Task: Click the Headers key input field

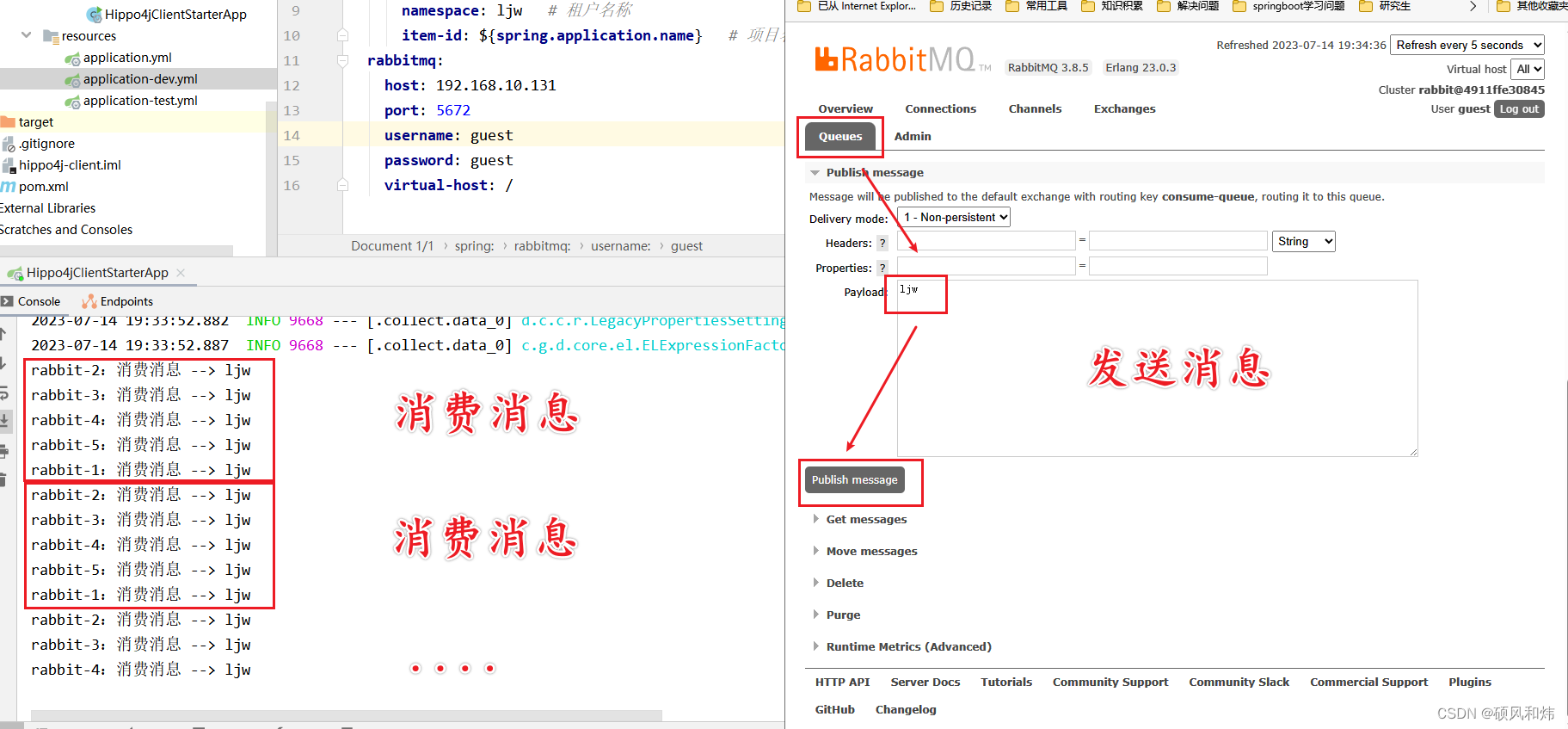Action: point(987,241)
